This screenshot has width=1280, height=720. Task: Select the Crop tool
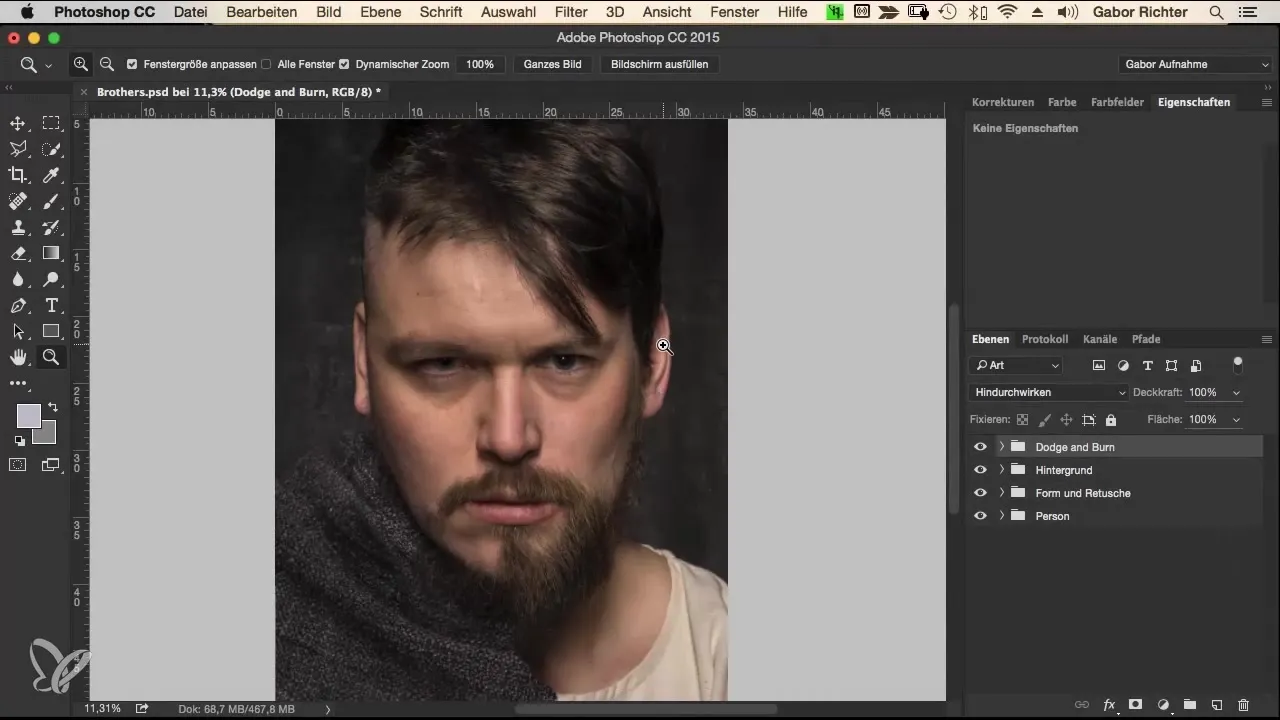tap(18, 175)
